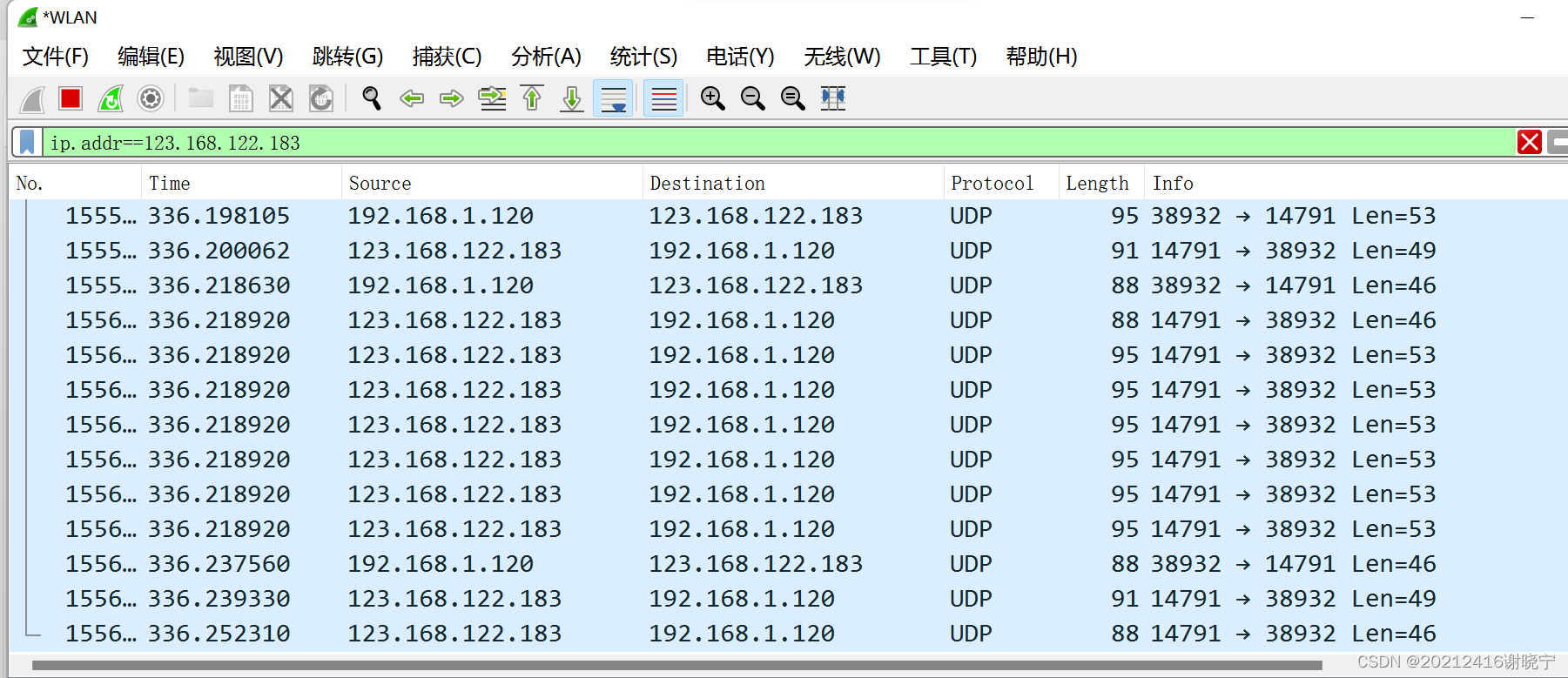Image resolution: width=1568 pixels, height=678 pixels.
Task: Open the 帮助(H) menu
Action: [1041, 57]
